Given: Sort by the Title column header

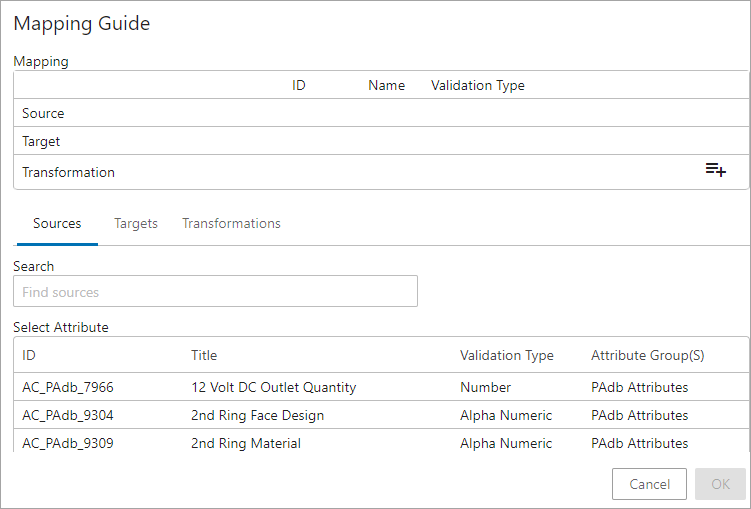Looking at the screenshot, I should click(204, 355).
